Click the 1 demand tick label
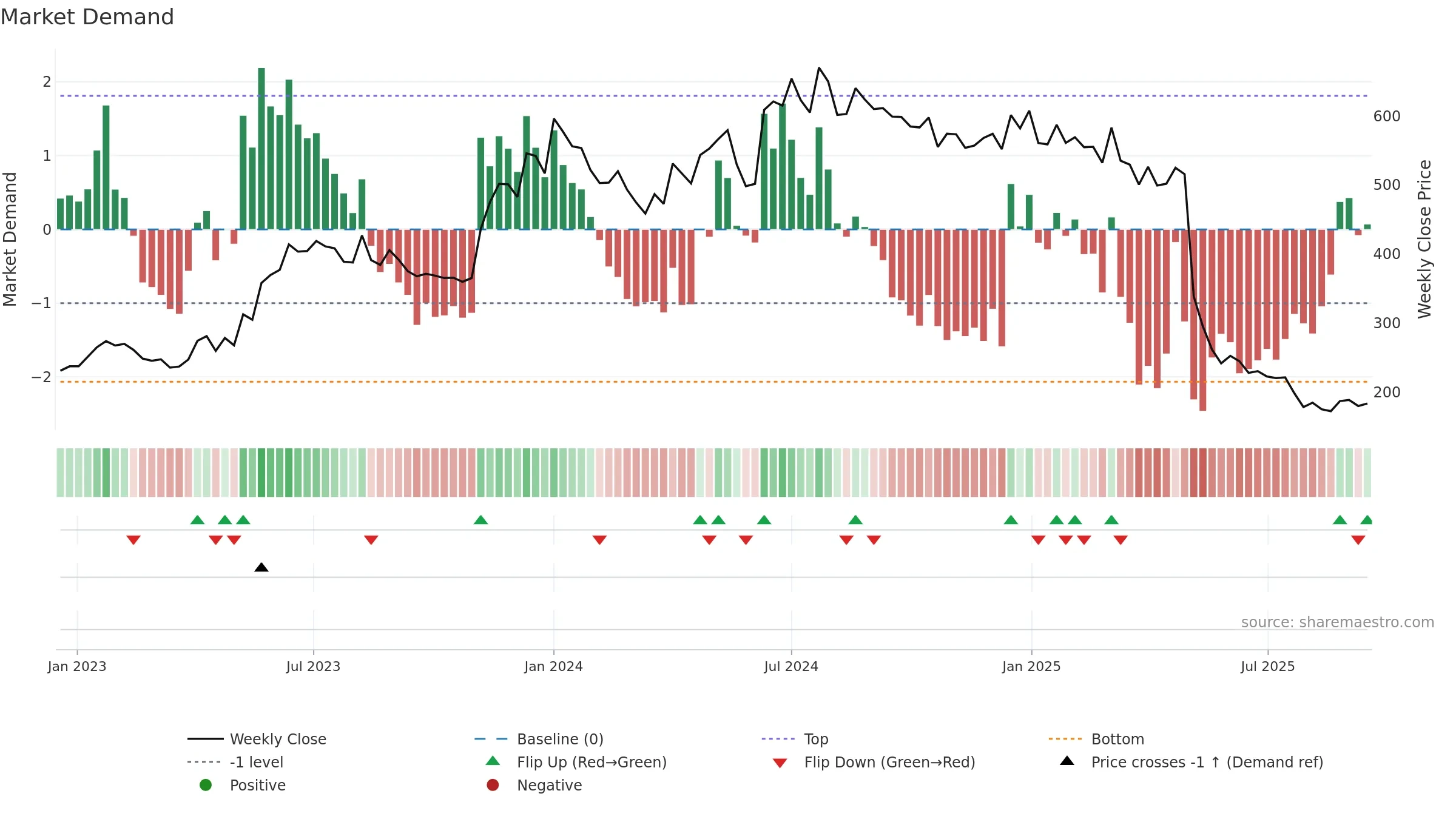Viewport: 1456px width, 819px height. tap(47, 155)
